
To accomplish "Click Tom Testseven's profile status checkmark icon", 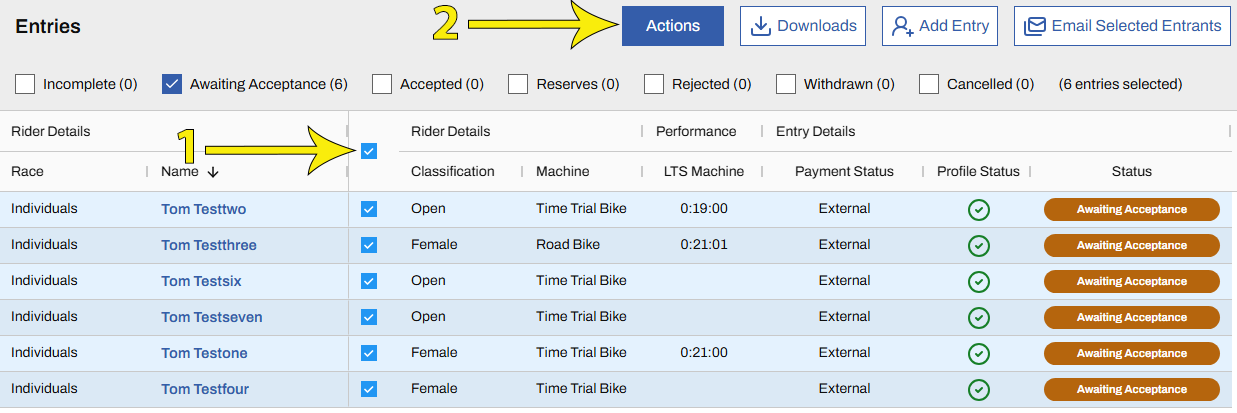I will click(979, 318).
